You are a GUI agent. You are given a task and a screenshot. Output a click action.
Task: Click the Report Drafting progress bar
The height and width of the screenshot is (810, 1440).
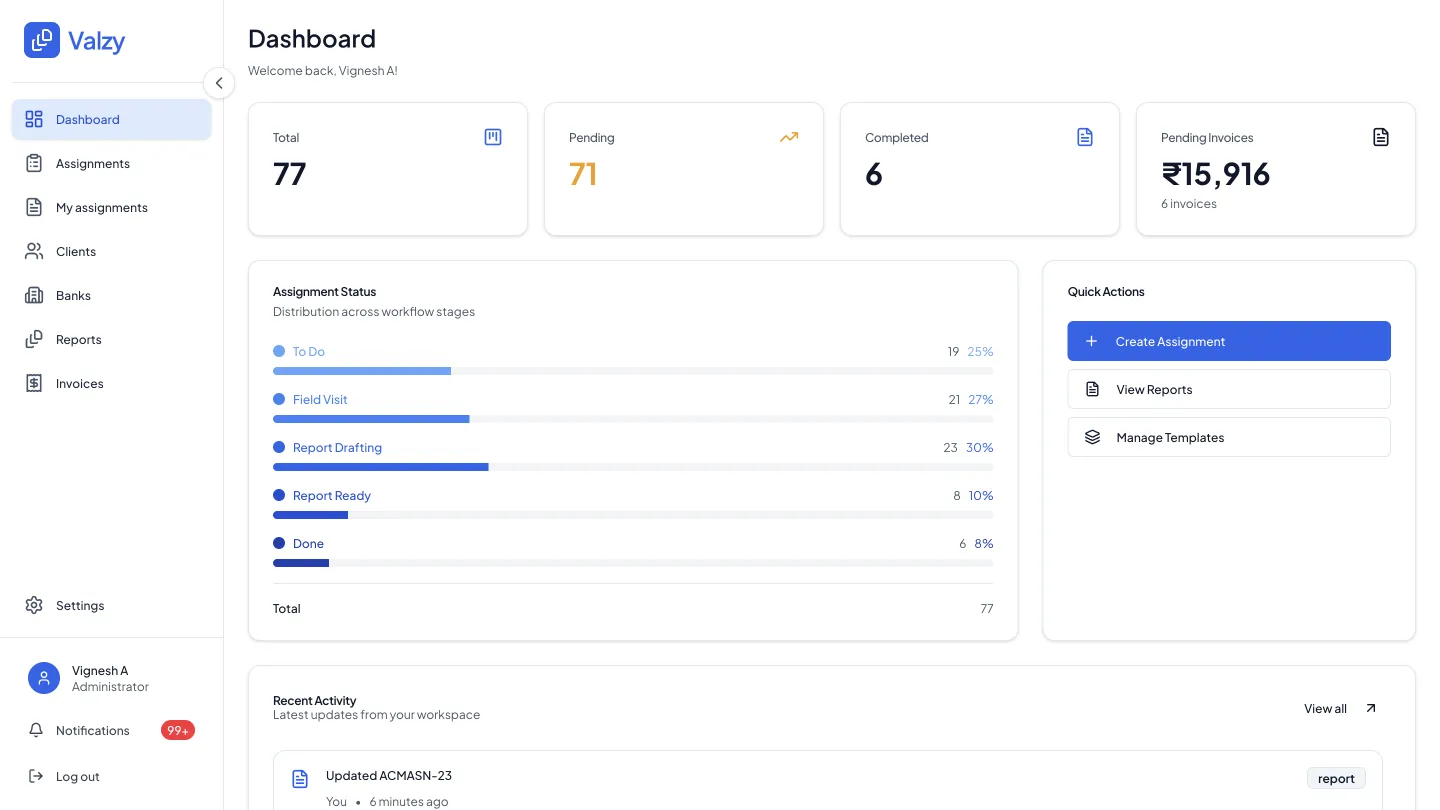click(x=633, y=467)
